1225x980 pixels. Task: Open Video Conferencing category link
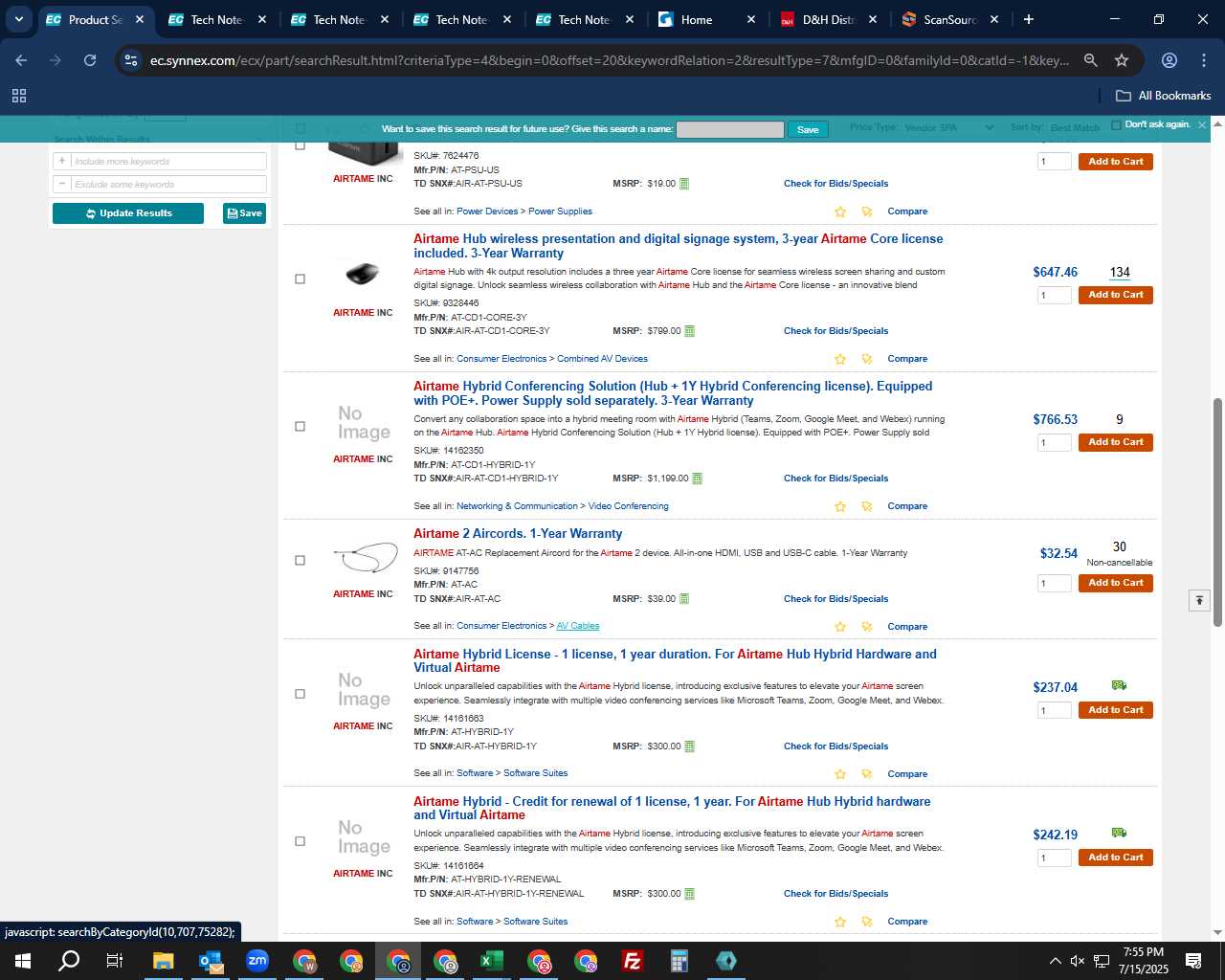[x=629, y=506]
